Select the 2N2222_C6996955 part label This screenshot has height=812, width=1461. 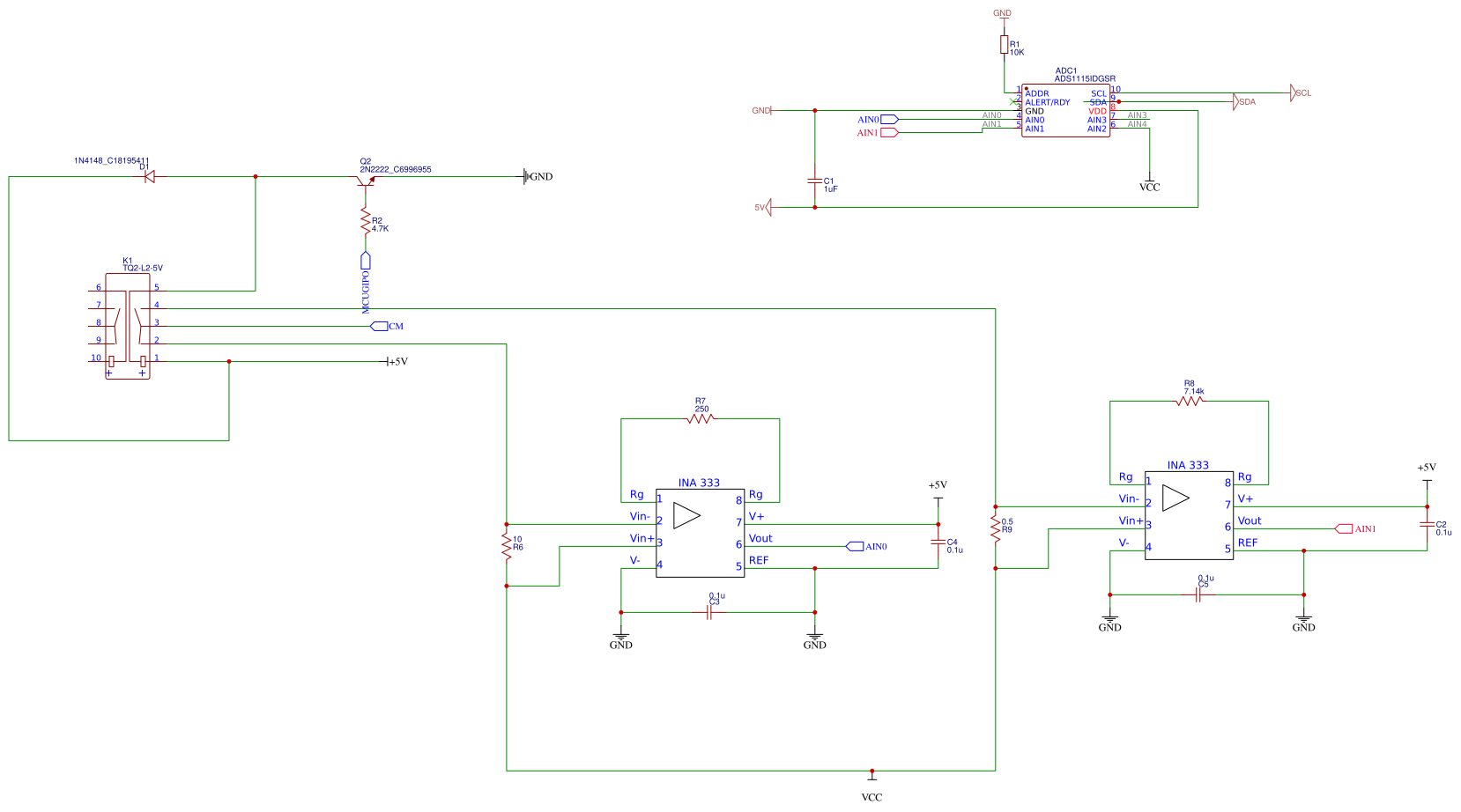(396, 169)
